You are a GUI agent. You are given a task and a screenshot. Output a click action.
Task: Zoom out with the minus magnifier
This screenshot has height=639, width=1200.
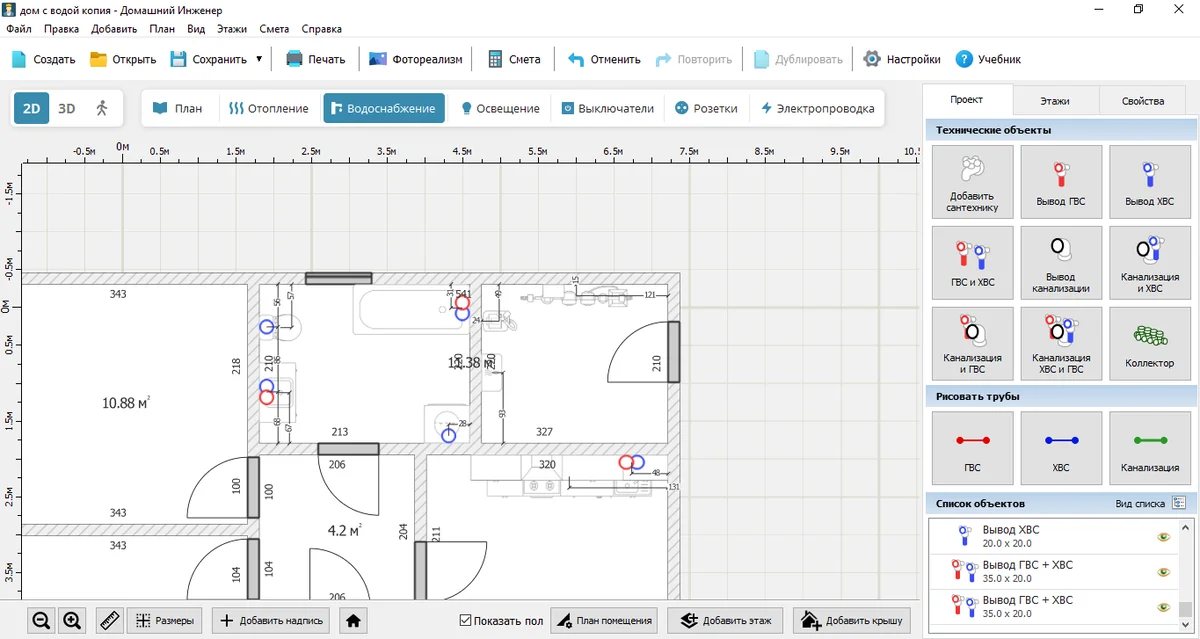41,620
